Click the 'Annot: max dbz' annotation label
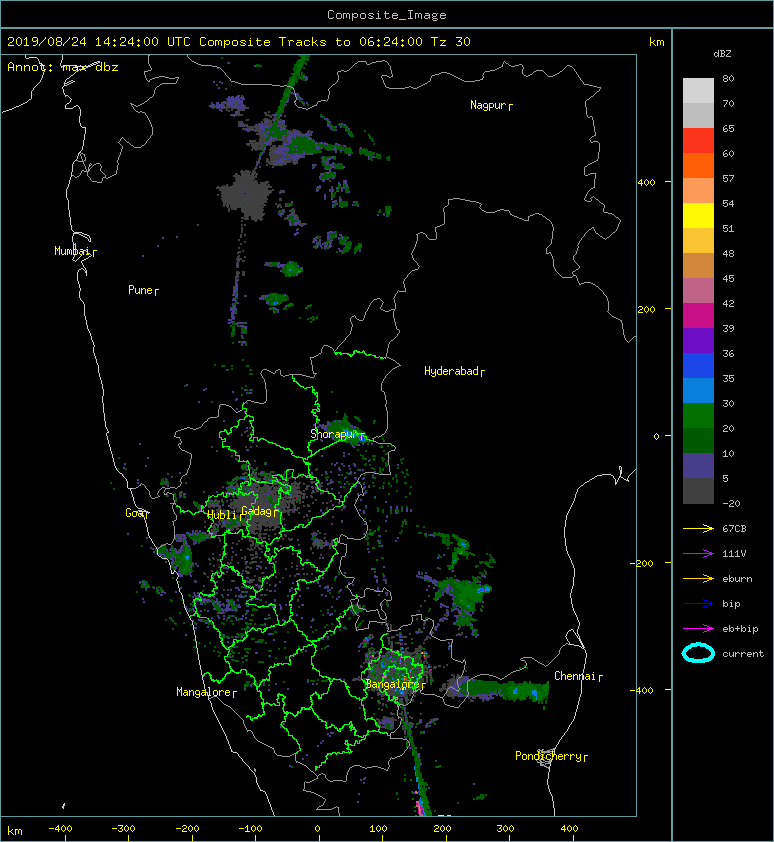 (63, 67)
